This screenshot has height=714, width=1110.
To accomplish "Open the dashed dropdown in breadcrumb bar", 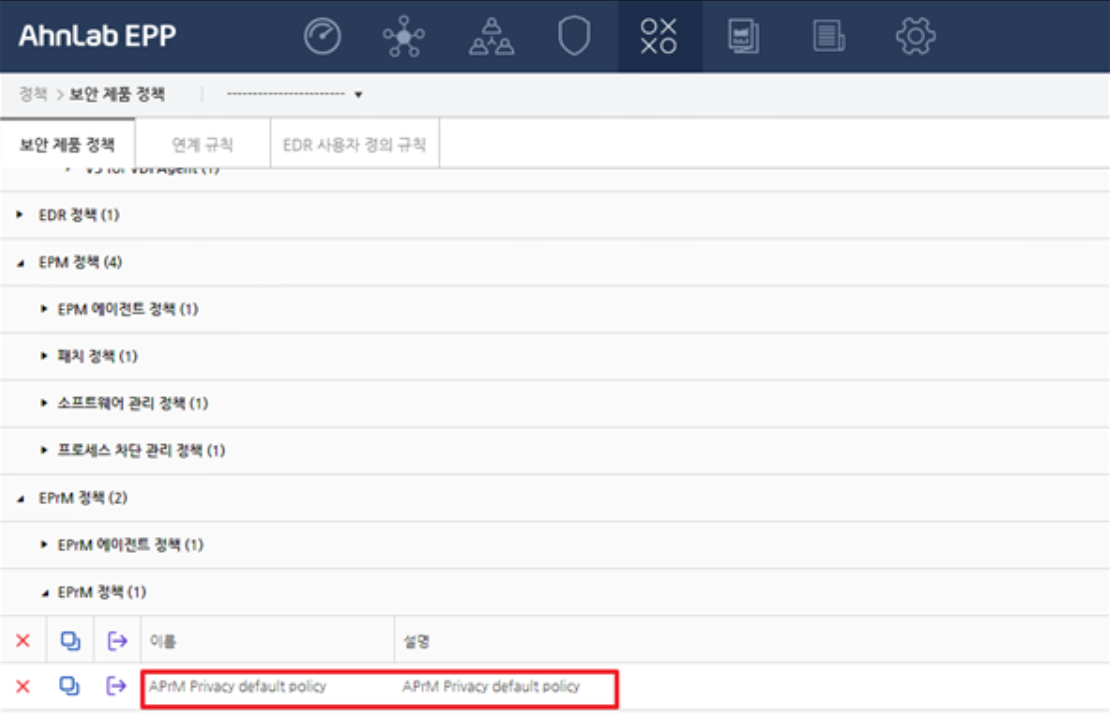I will coord(294,94).
